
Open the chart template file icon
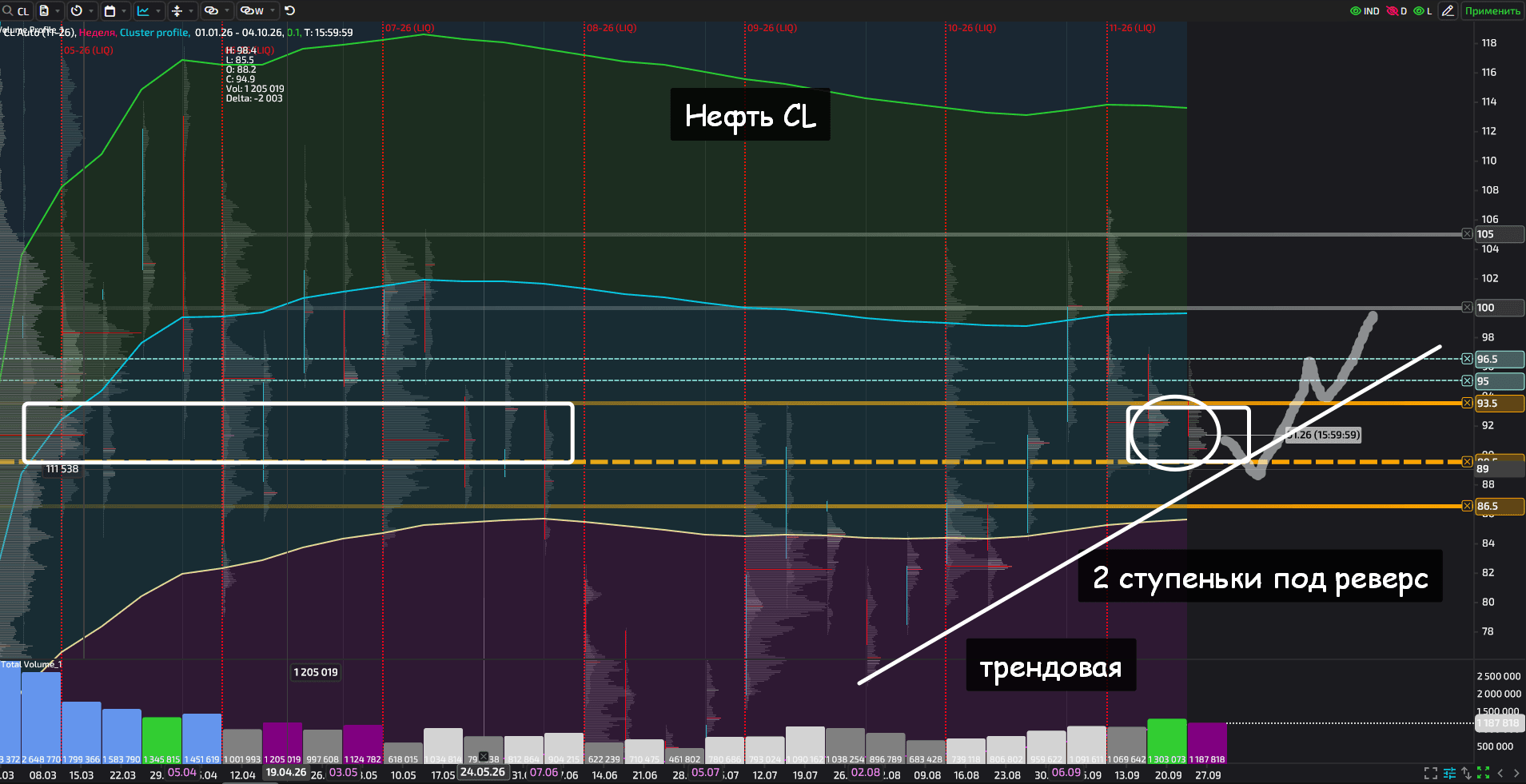click(x=44, y=11)
